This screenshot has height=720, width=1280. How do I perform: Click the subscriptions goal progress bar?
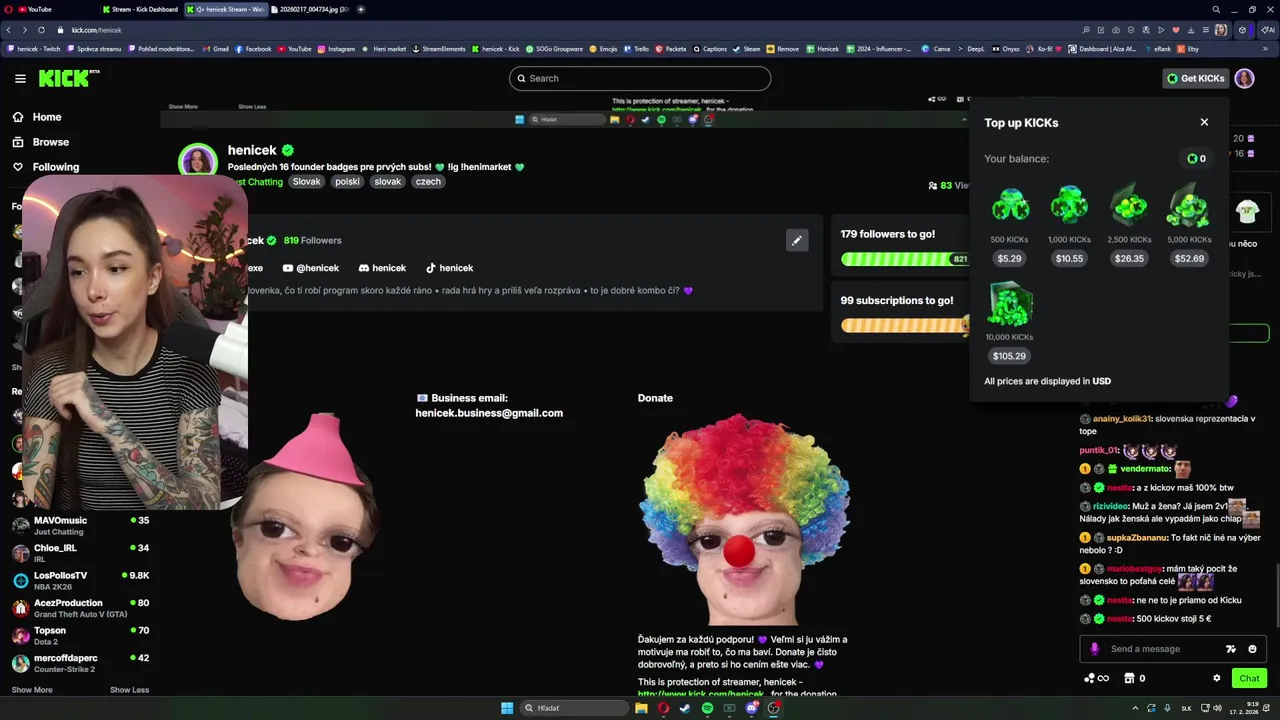[x=904, y=325]
